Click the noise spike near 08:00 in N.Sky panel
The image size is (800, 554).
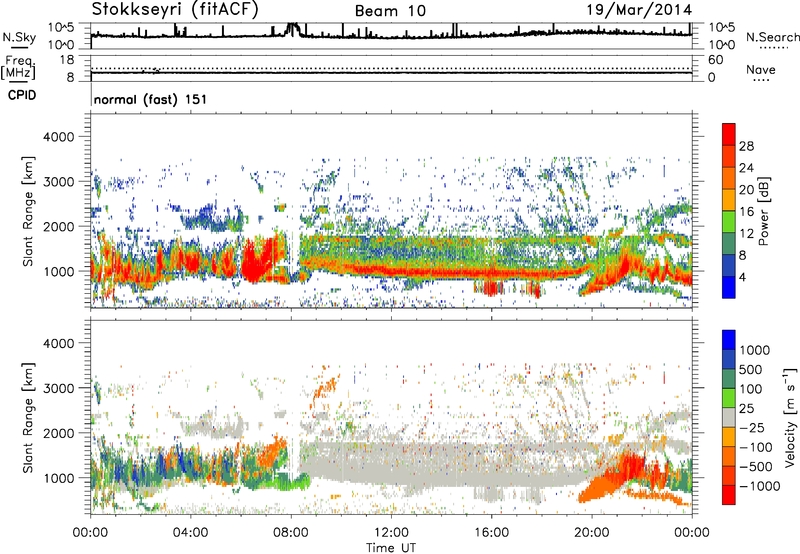[293, 29]
